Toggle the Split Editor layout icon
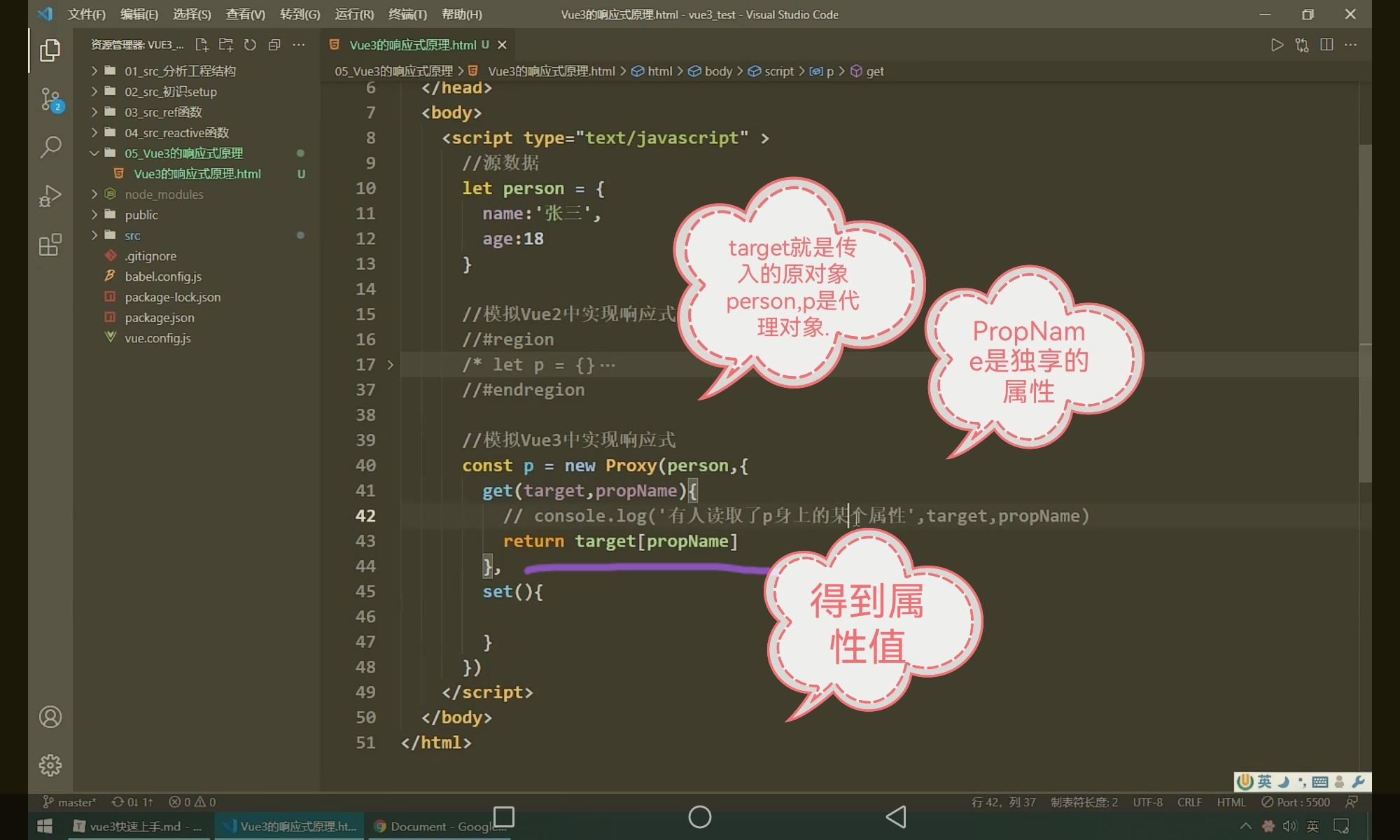The height and width of the screenshot is (840, 1400). click(x=1326, y=45)
